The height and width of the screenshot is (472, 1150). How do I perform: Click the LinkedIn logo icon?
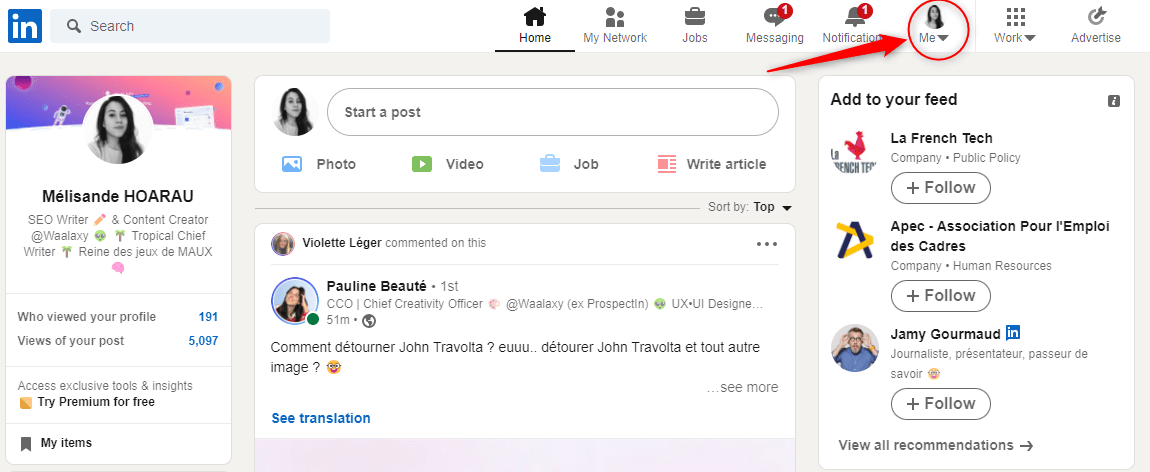click(x=25, y=26)
